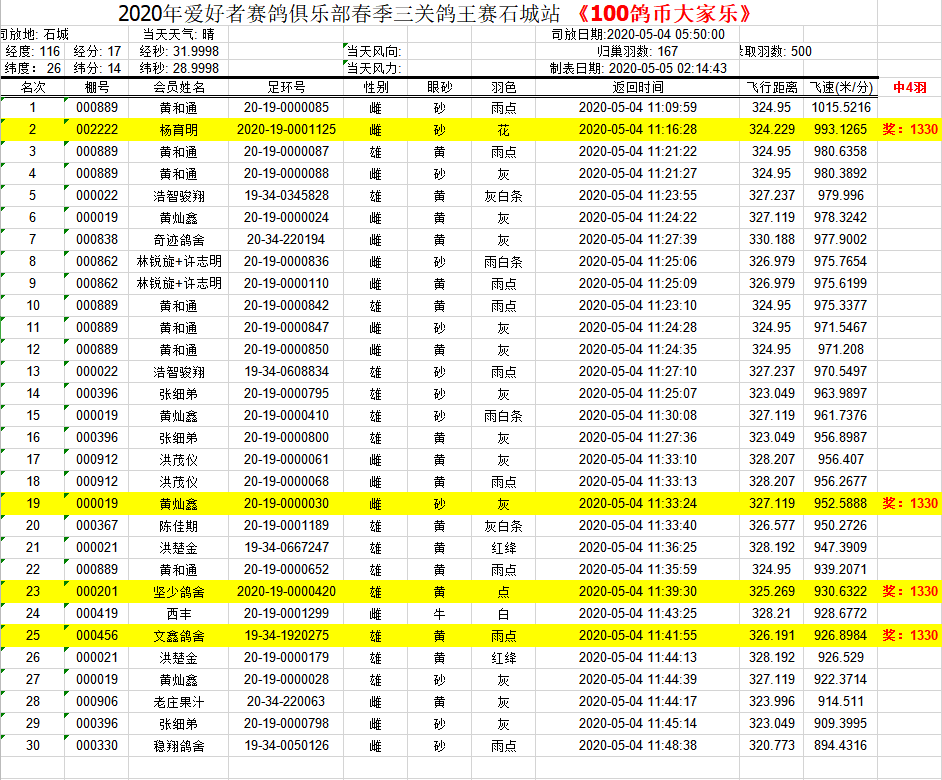
Task: Click prize label for rank 23
Action: 910,591
